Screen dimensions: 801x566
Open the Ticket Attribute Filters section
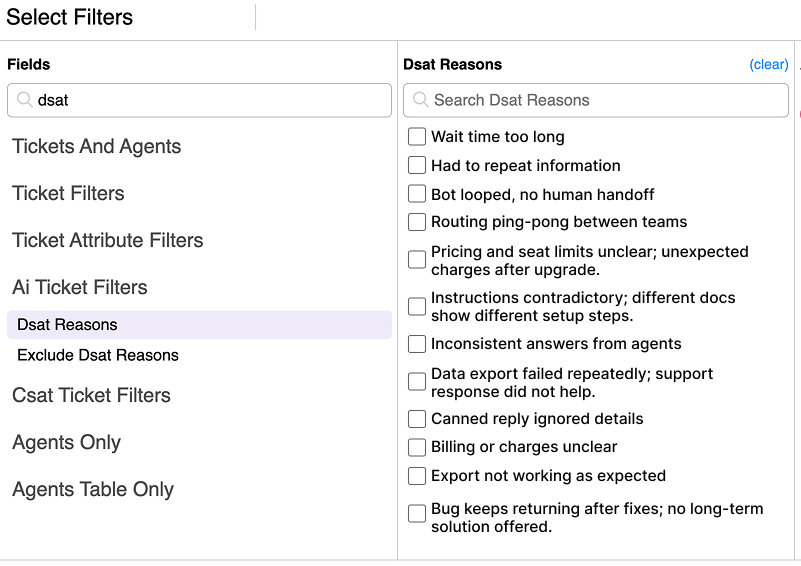[x=108, y=241]
